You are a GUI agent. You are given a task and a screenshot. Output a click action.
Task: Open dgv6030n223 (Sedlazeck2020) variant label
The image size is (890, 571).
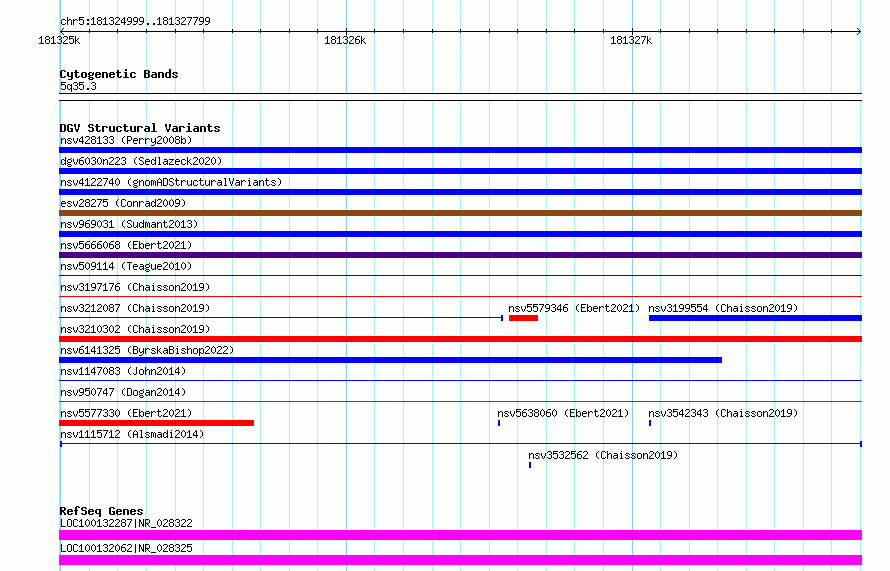tap(141, 161)
